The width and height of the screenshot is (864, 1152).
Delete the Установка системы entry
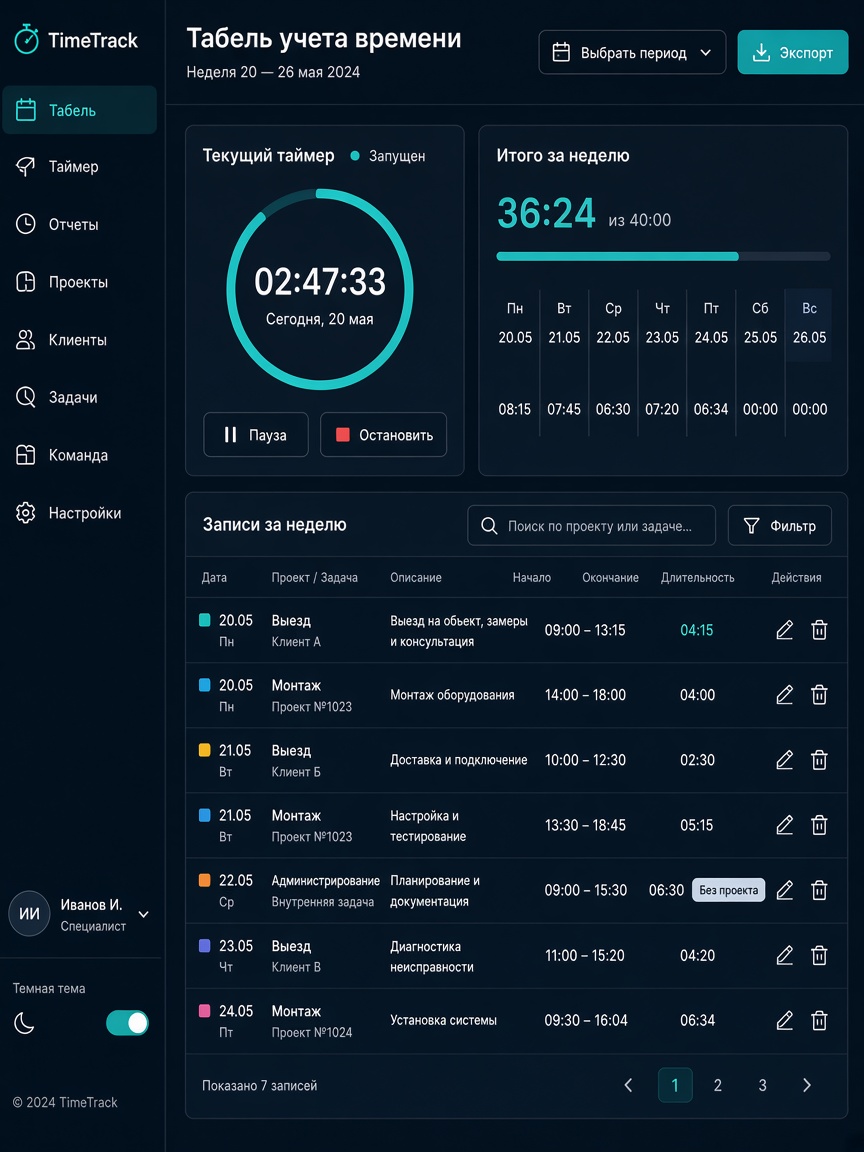[819, 1020]
